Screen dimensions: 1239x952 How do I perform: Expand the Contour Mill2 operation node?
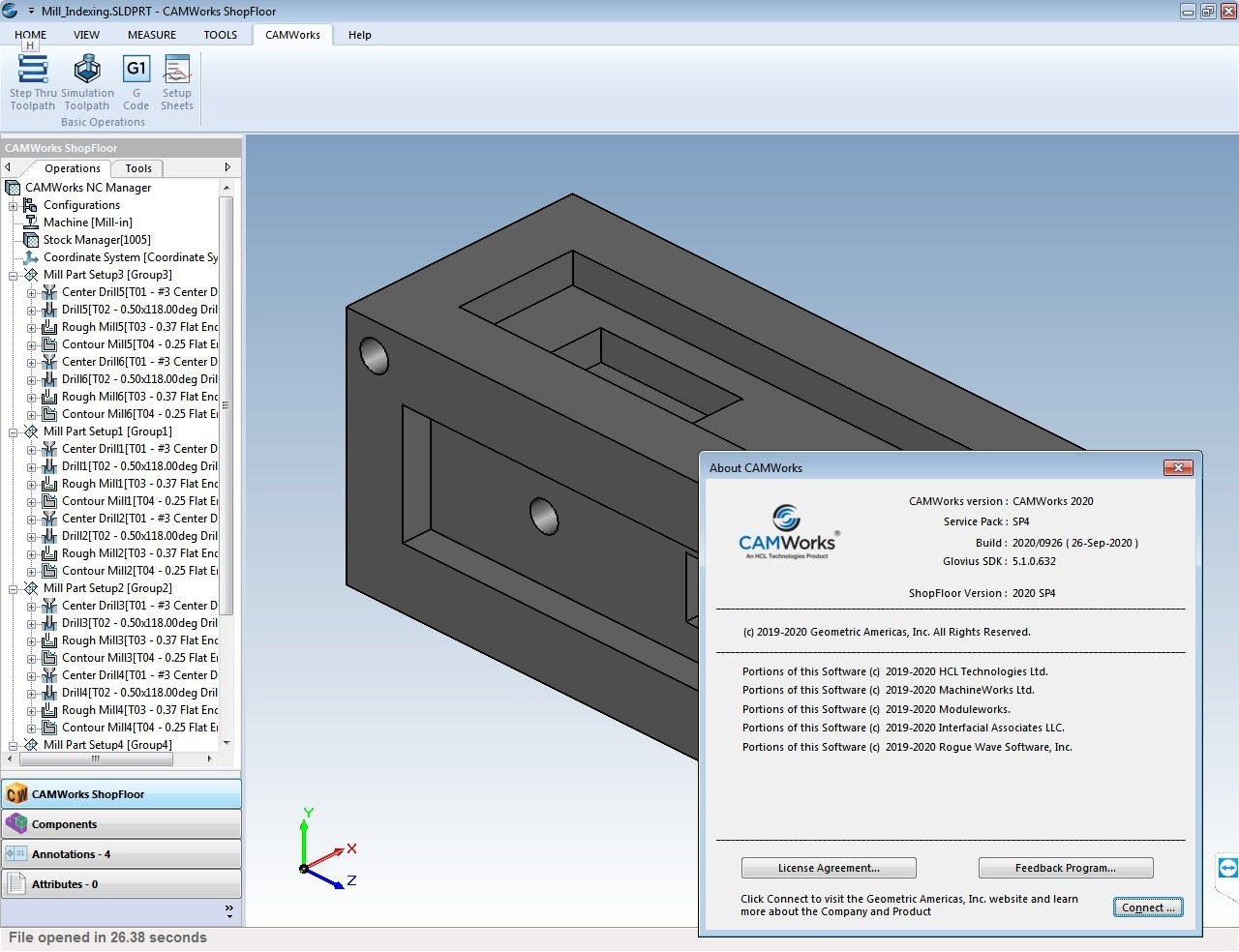point(31,572)
